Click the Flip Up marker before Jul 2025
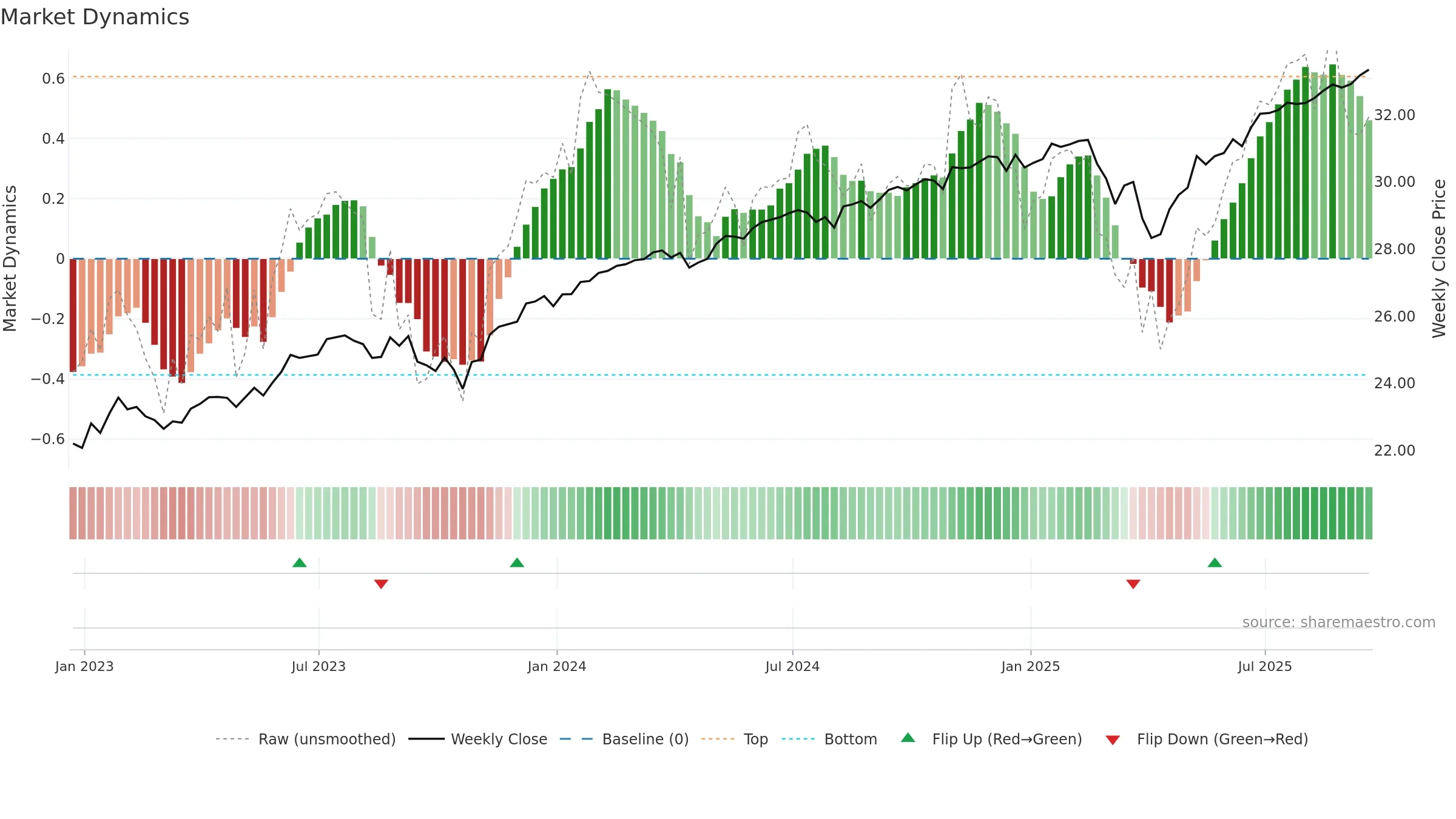The height and width of the screenshot is (819, 1456). pos(1215,562)
